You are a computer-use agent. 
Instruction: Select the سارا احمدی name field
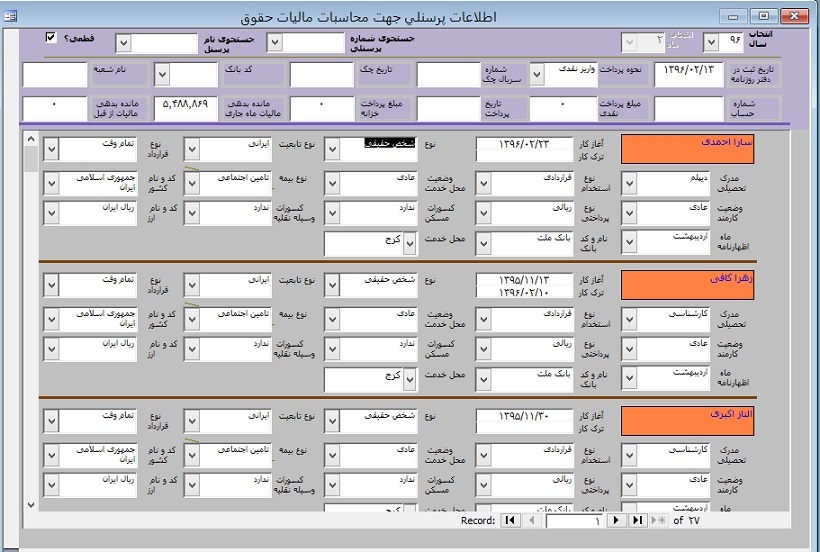687,149
